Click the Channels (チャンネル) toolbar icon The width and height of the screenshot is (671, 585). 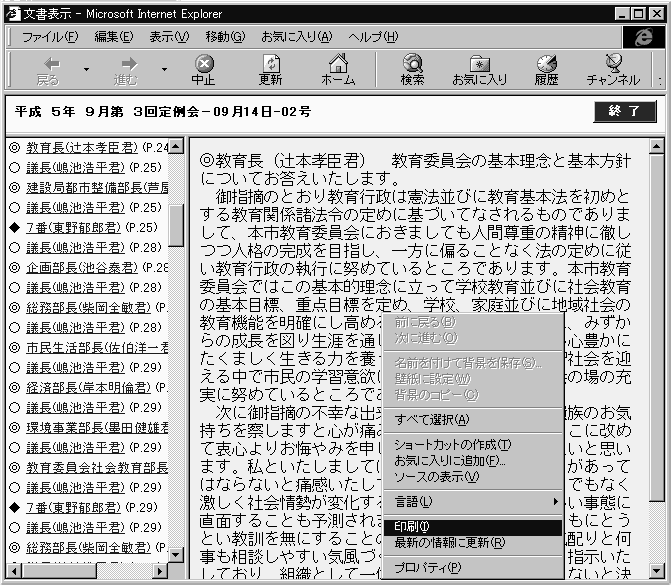[x=613, y=69]
